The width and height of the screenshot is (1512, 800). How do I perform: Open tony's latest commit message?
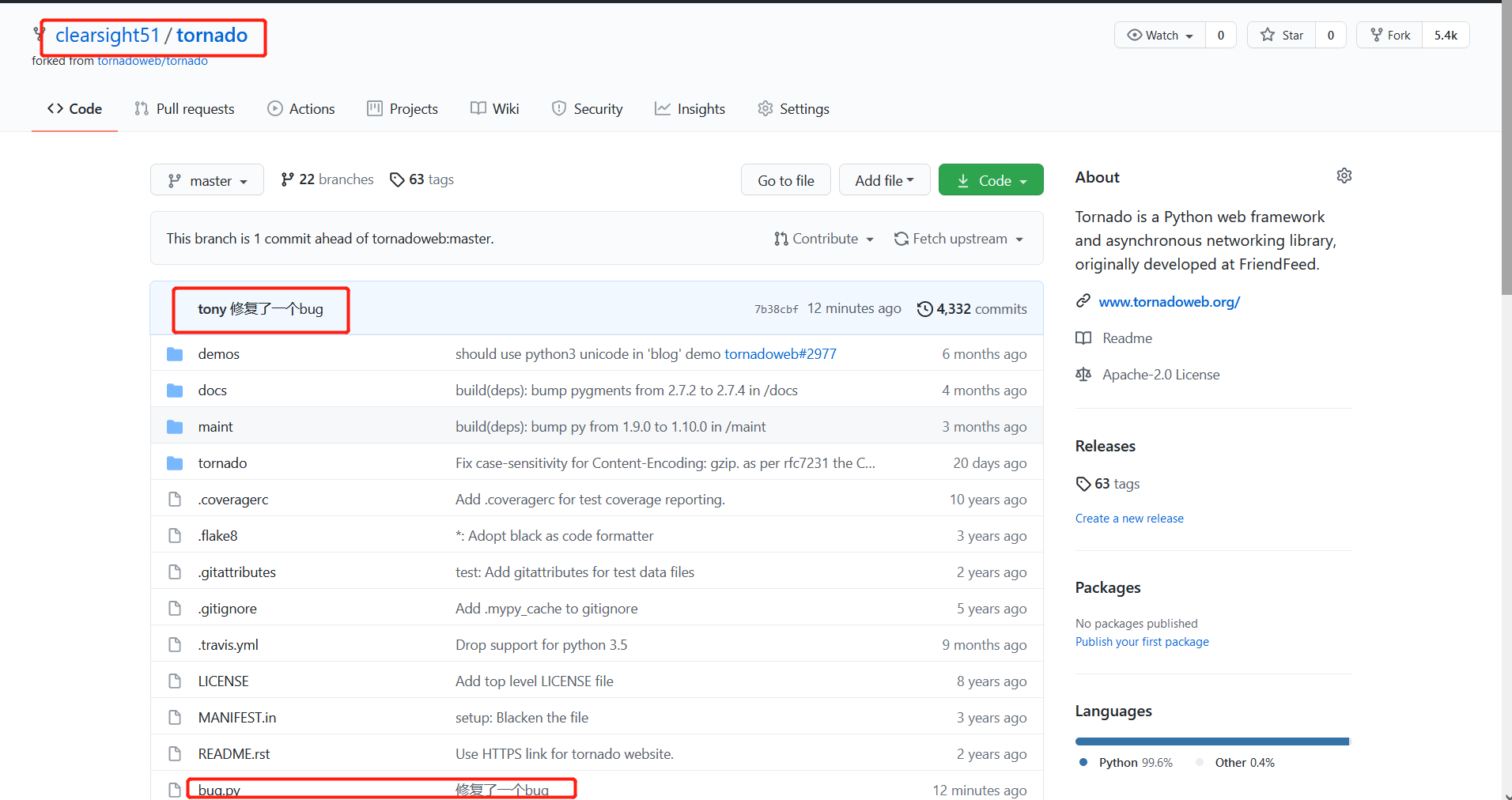[276, 309]
